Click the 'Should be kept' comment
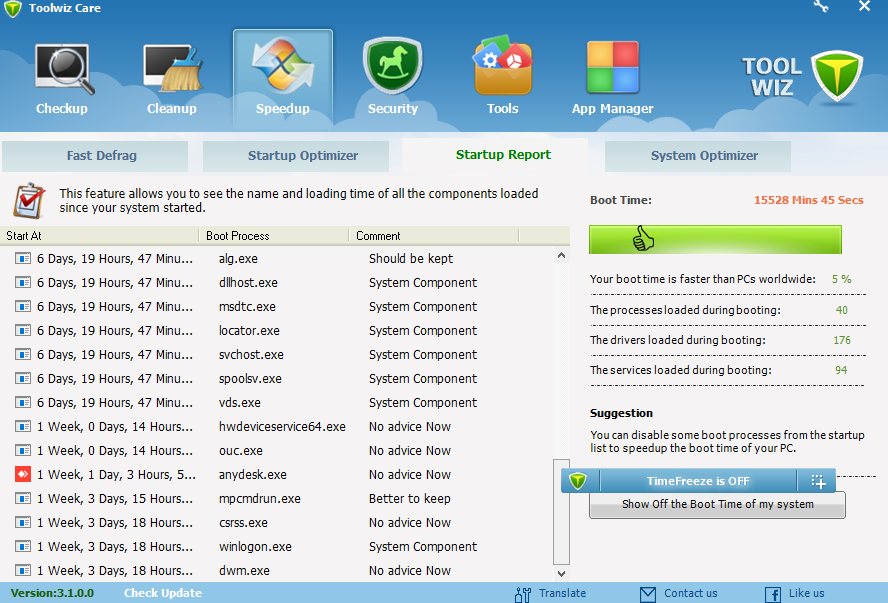Screen dimensions: 888x603 tap(411, 259)
